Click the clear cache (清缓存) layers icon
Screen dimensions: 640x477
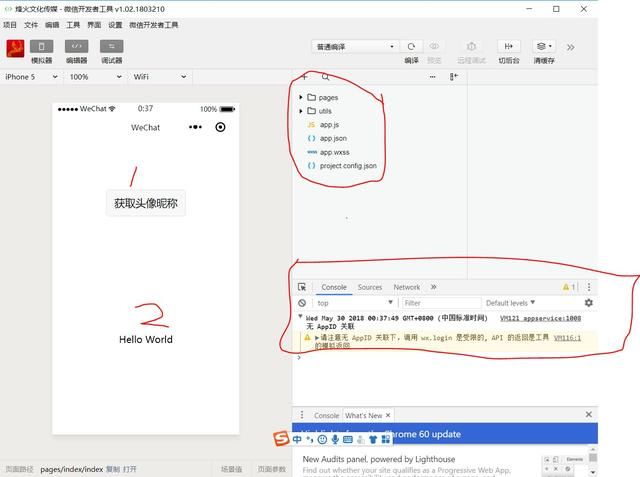(x=543, y=46)
